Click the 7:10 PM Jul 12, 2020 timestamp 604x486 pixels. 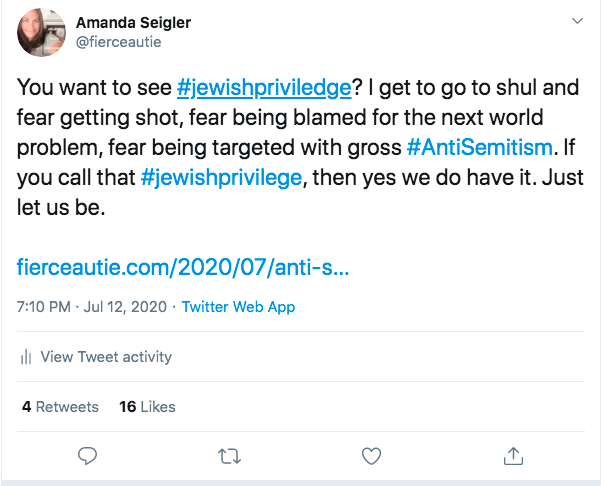90,307
